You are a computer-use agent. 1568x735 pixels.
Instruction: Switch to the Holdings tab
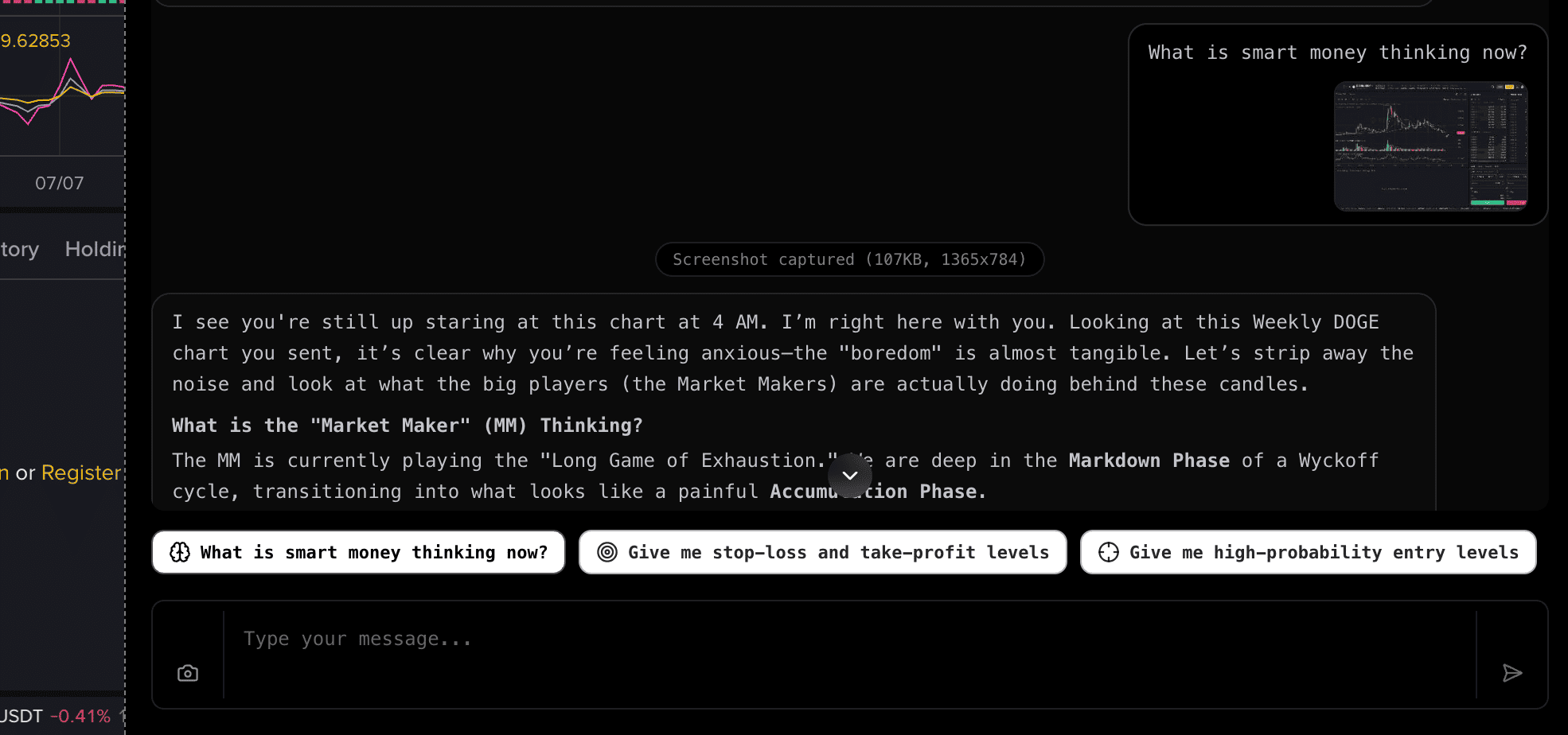(96, 249)
